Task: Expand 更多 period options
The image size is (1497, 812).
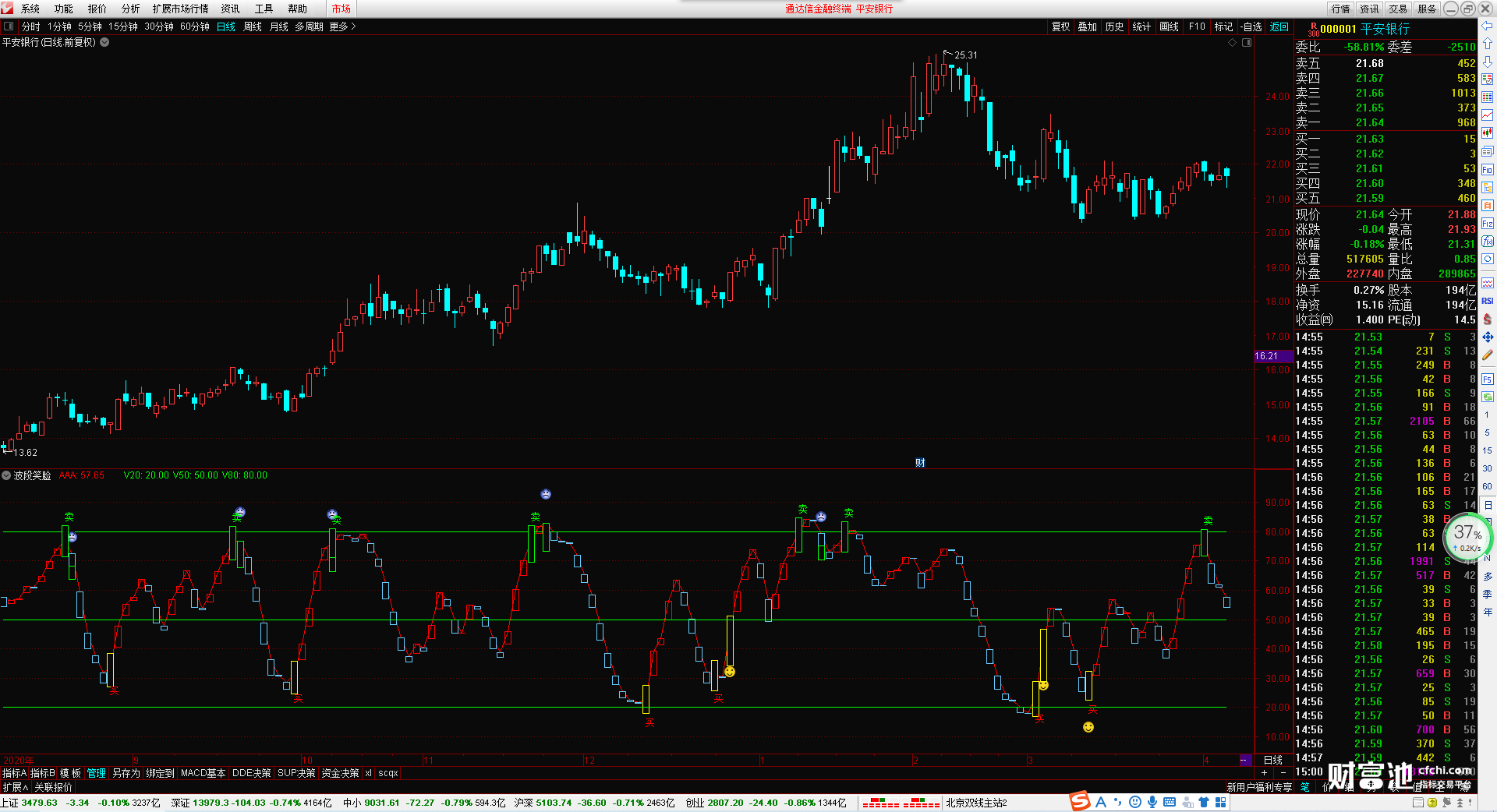Action: 342,26
